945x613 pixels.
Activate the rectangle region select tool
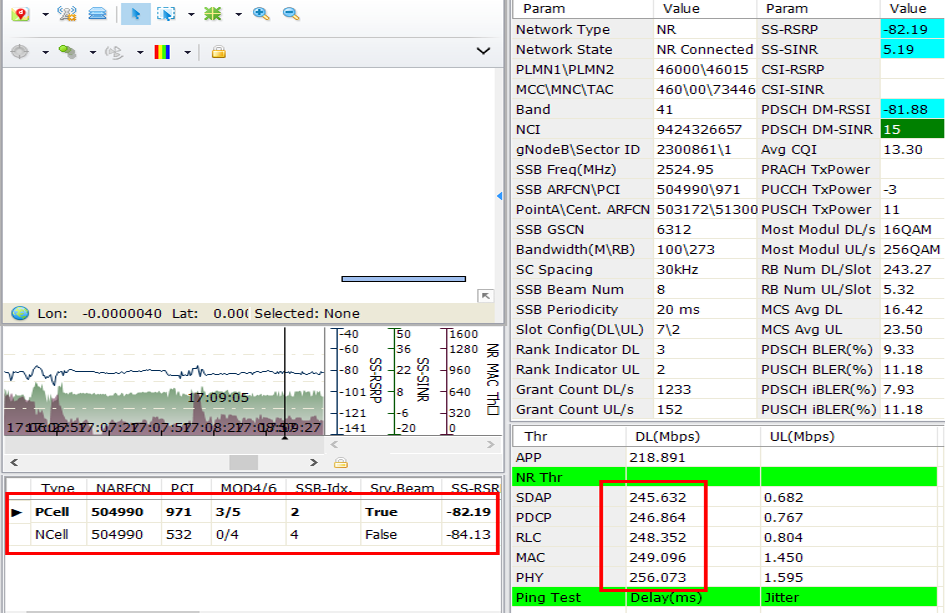tap(167, 14)
